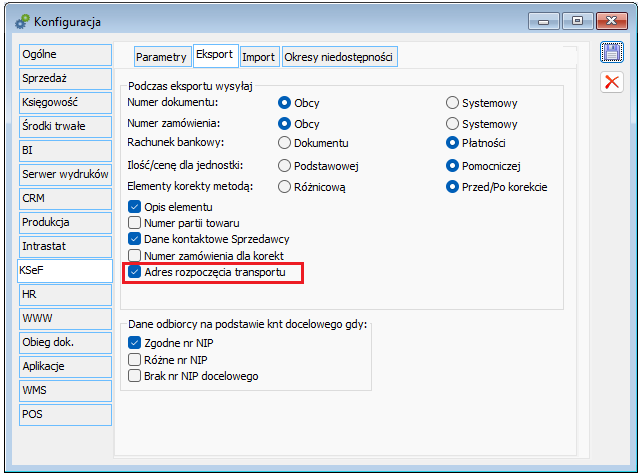Open the Okresy niedostępności tab
The height and width of the screenshot is (476, 641).
point(338,57)
